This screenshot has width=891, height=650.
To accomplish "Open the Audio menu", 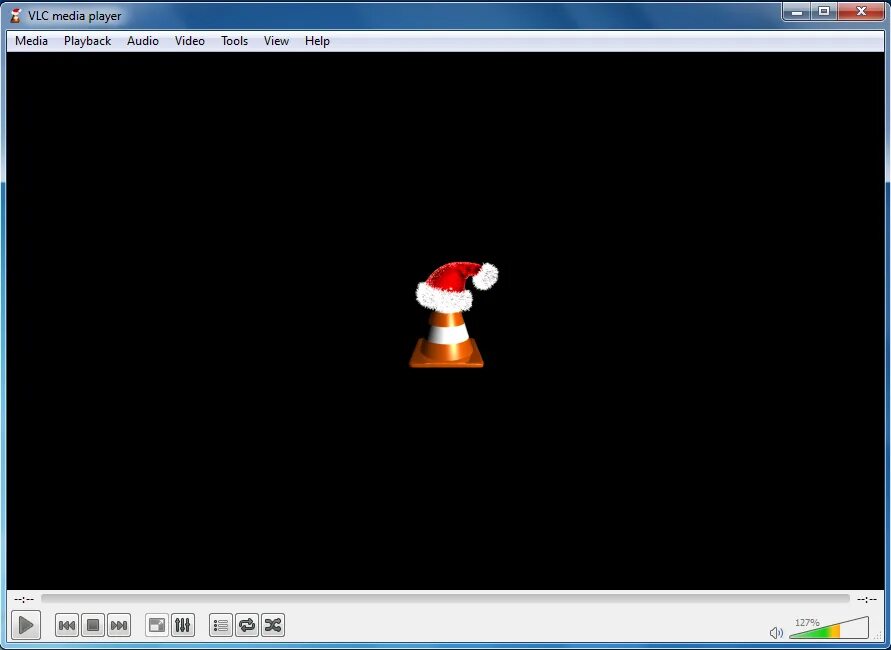I will click(143, 41).
